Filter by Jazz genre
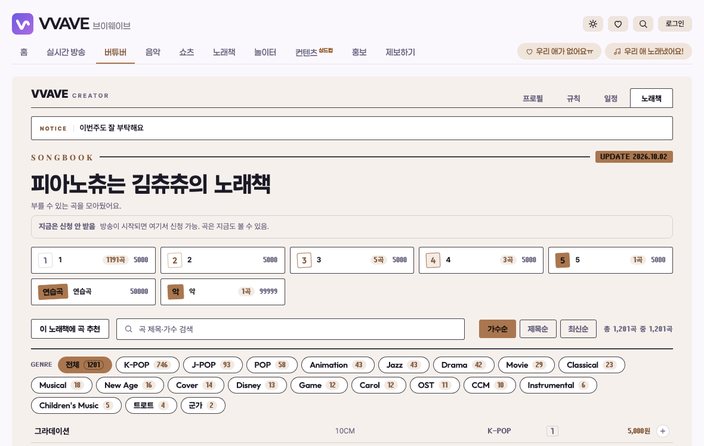 pyautogui.click(x=404, y=365)
